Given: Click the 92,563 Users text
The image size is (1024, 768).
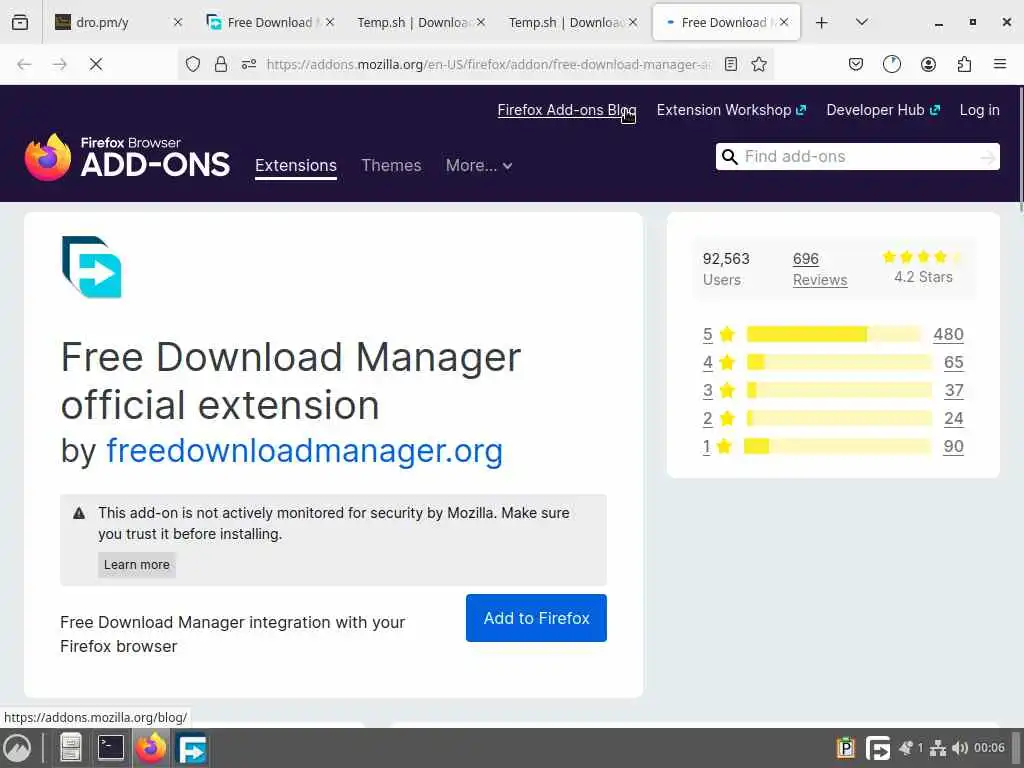Looking at the screenshot, I should pos(726,269).
